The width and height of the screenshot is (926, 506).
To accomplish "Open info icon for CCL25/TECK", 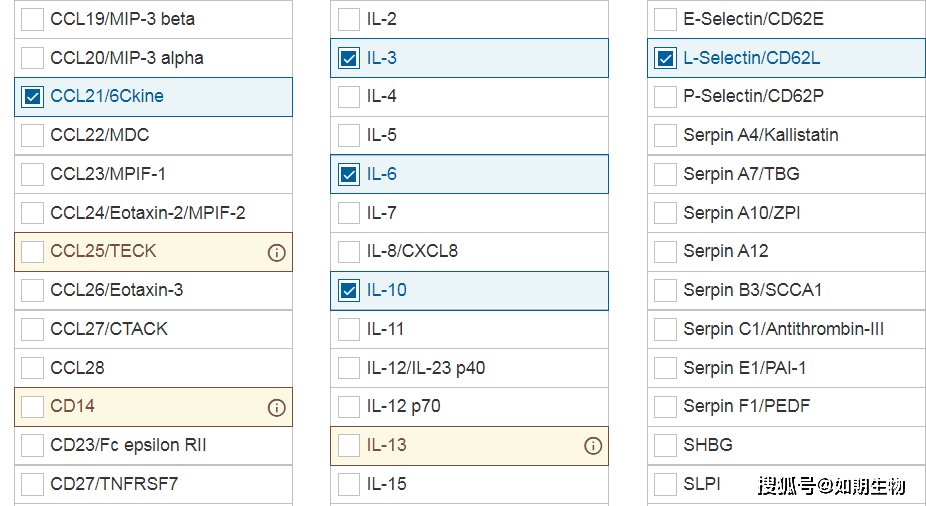I will pos(276,253).
